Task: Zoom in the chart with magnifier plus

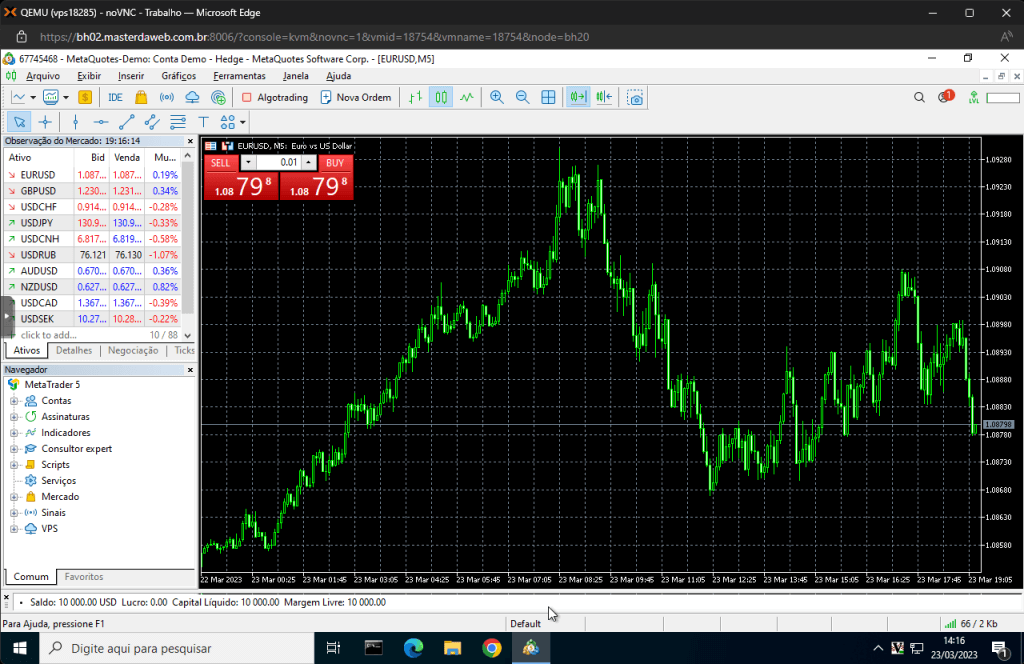Action: click(x=497, y=97)
